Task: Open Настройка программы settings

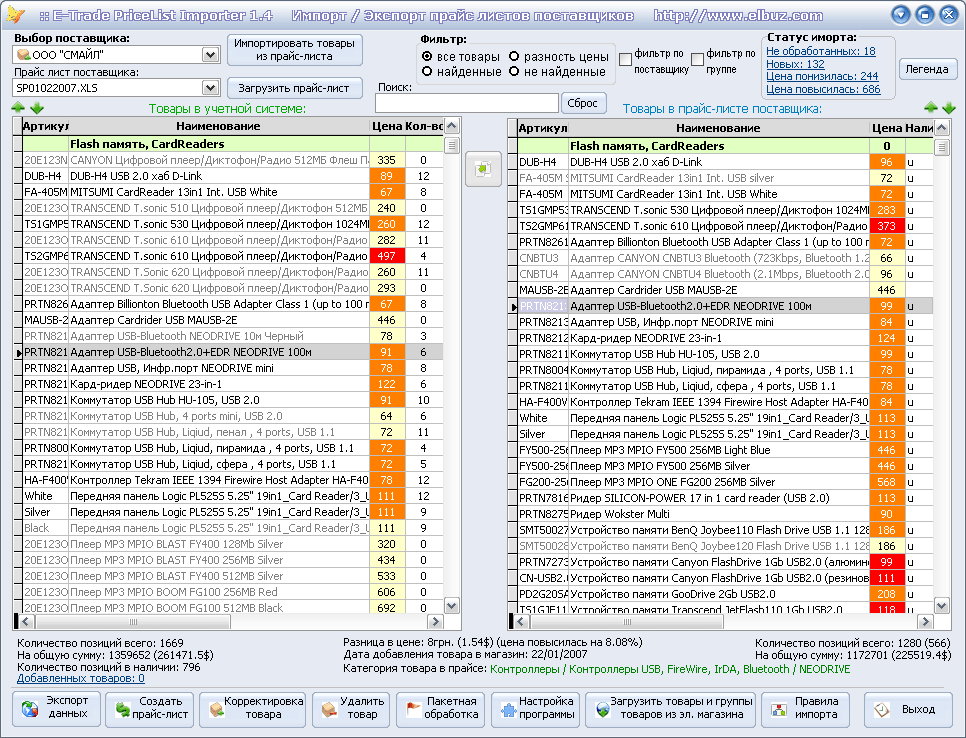Action: (536, 708)
